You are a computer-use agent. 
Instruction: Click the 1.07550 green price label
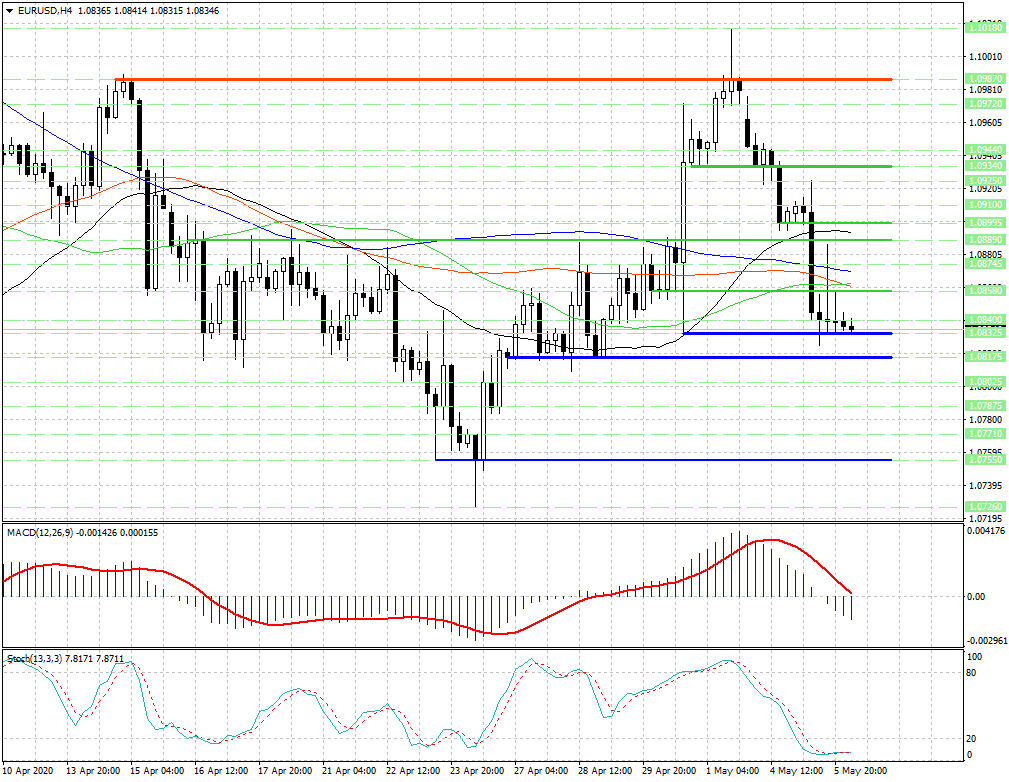pos(986,460)
